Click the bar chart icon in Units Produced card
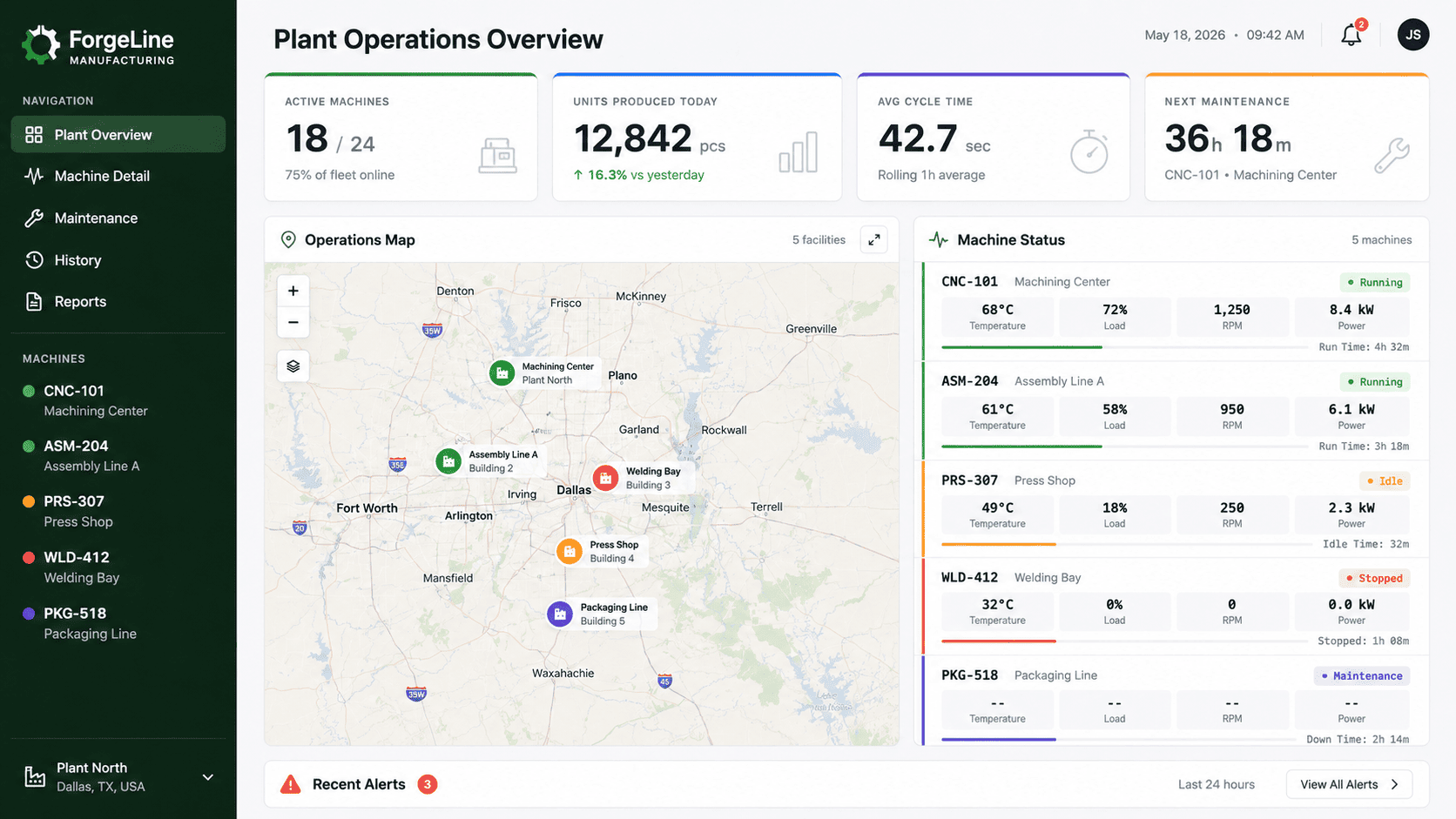The width and height of the screenshot is (1456, 819). (x=799, y=152)
